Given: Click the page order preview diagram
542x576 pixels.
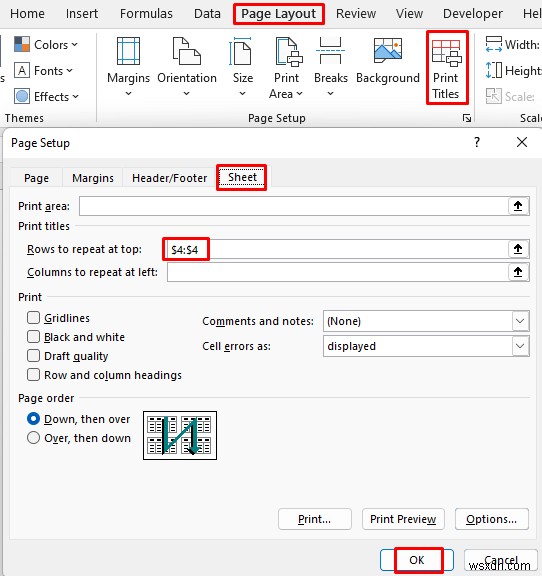Looking at the screenshot, I should click(x=180, y=435).
